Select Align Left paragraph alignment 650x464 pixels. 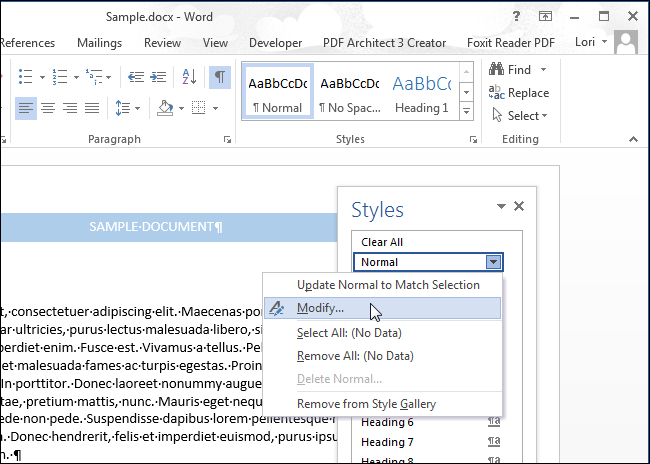25,107
